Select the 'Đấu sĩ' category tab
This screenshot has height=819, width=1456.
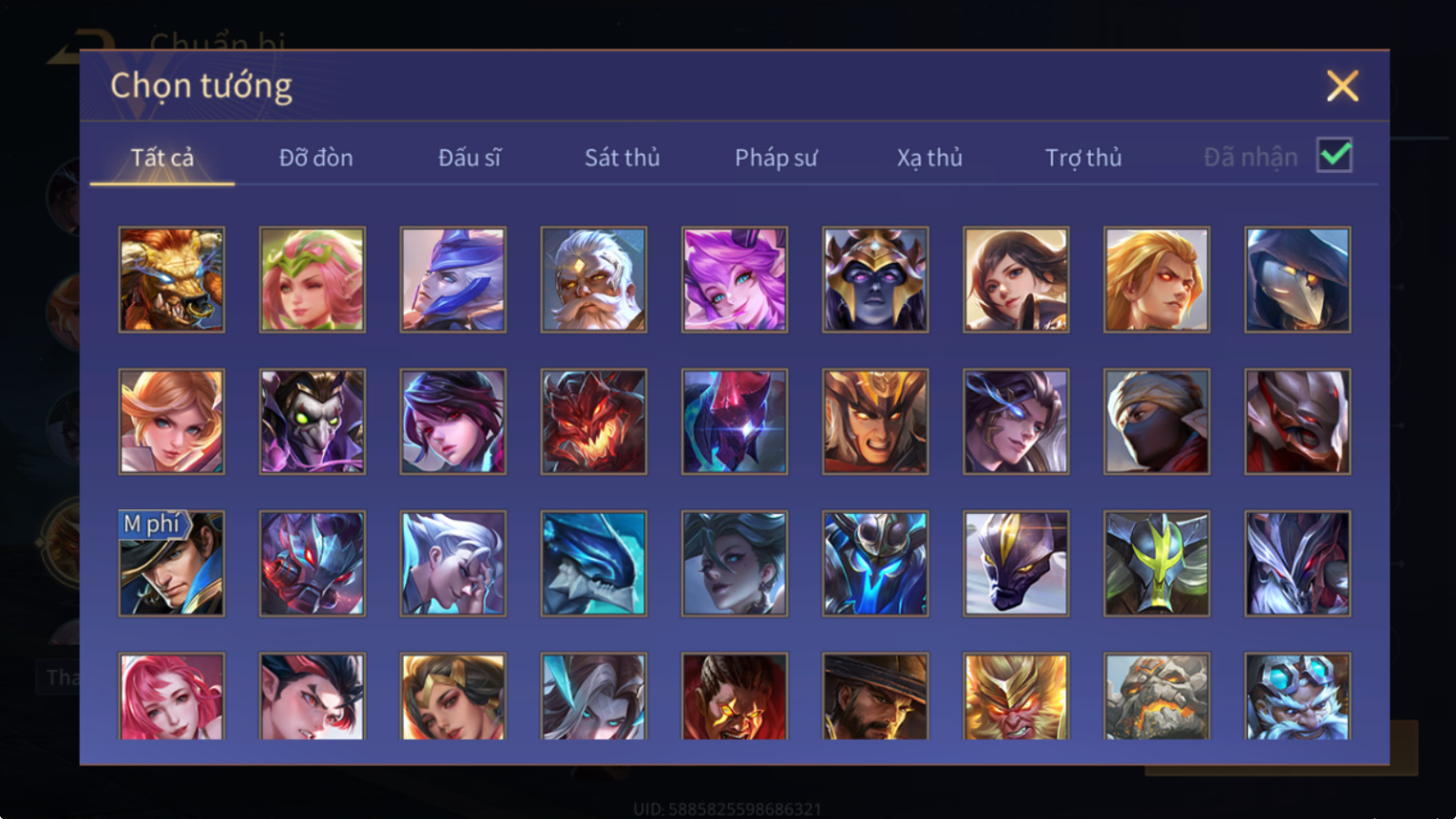[x=469, y=158]
